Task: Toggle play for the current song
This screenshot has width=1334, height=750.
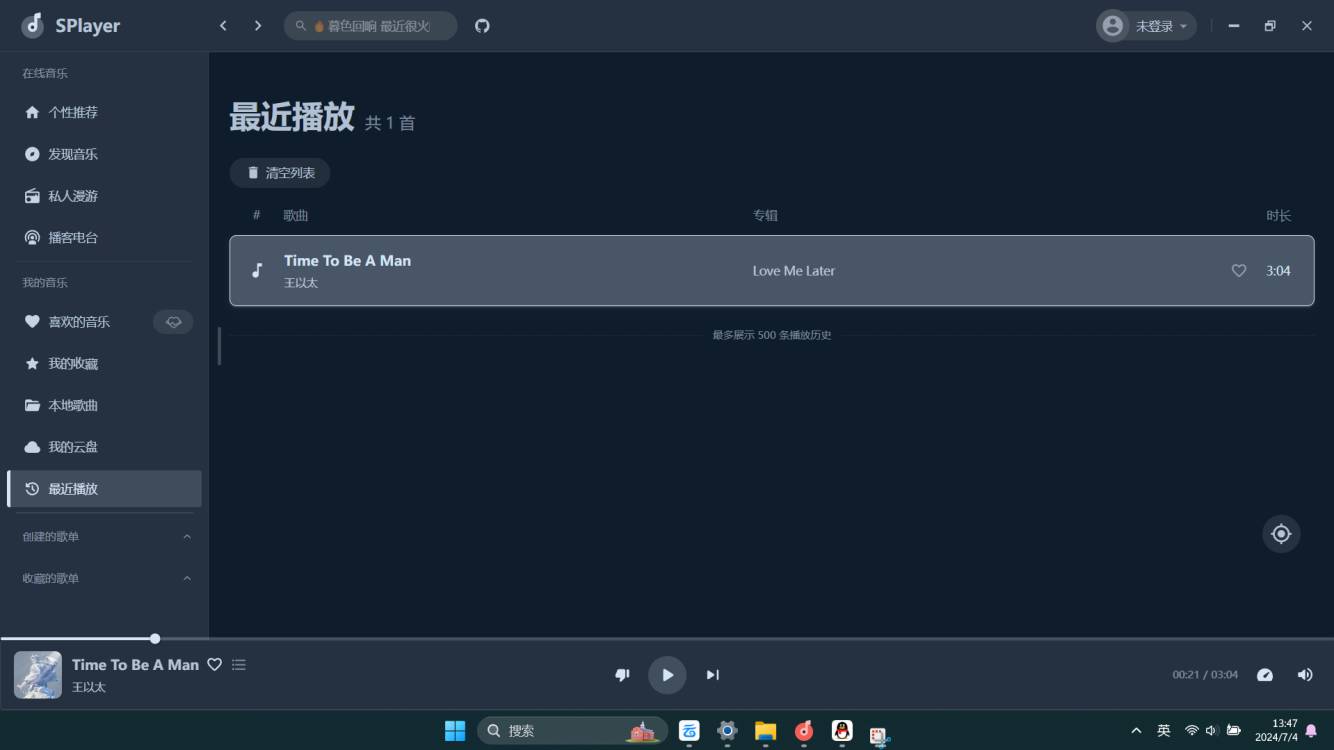Action: tap(667, 675)
